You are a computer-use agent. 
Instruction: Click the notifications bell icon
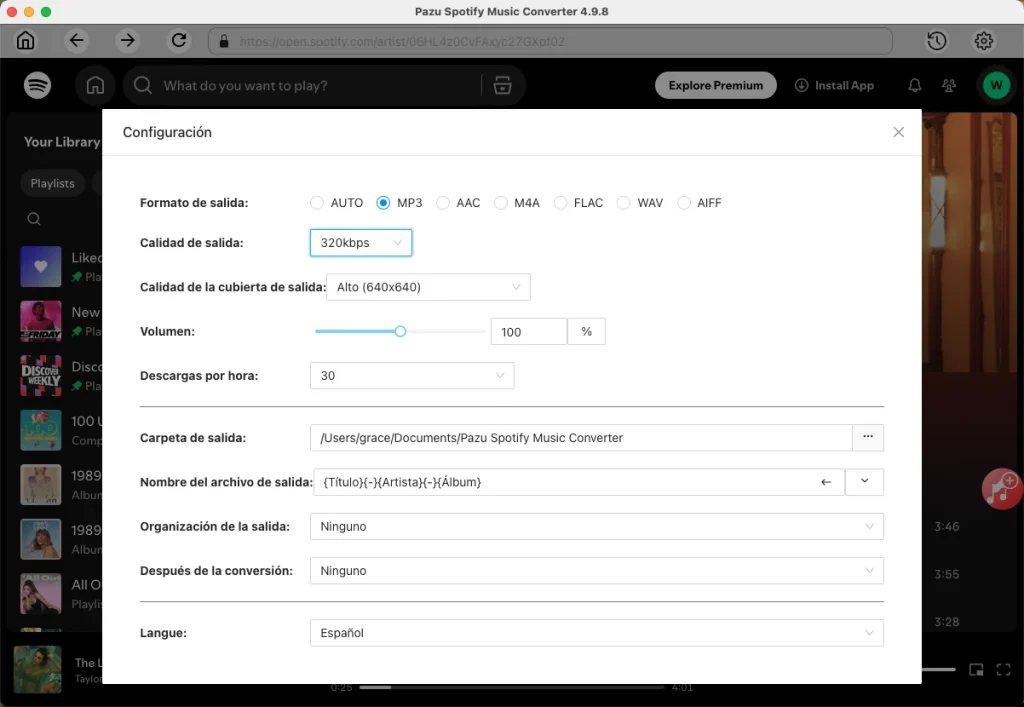pos(914,85)
